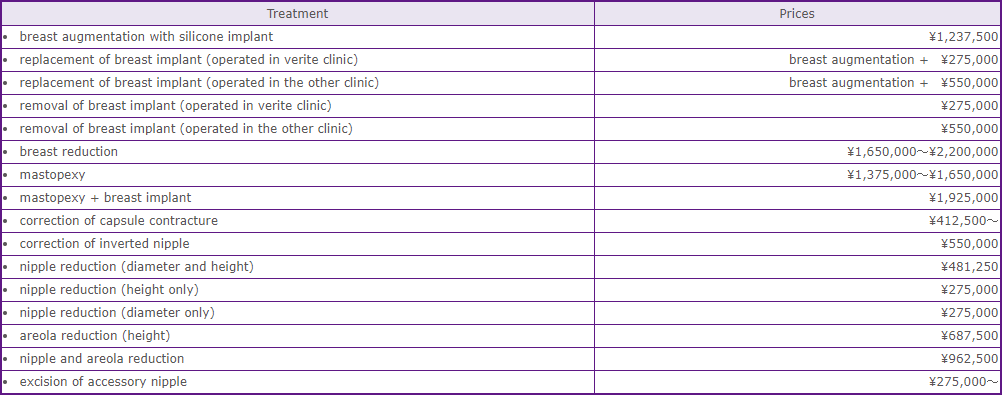
Task: Select the breast reduction treatment
Action: point(69,151)
